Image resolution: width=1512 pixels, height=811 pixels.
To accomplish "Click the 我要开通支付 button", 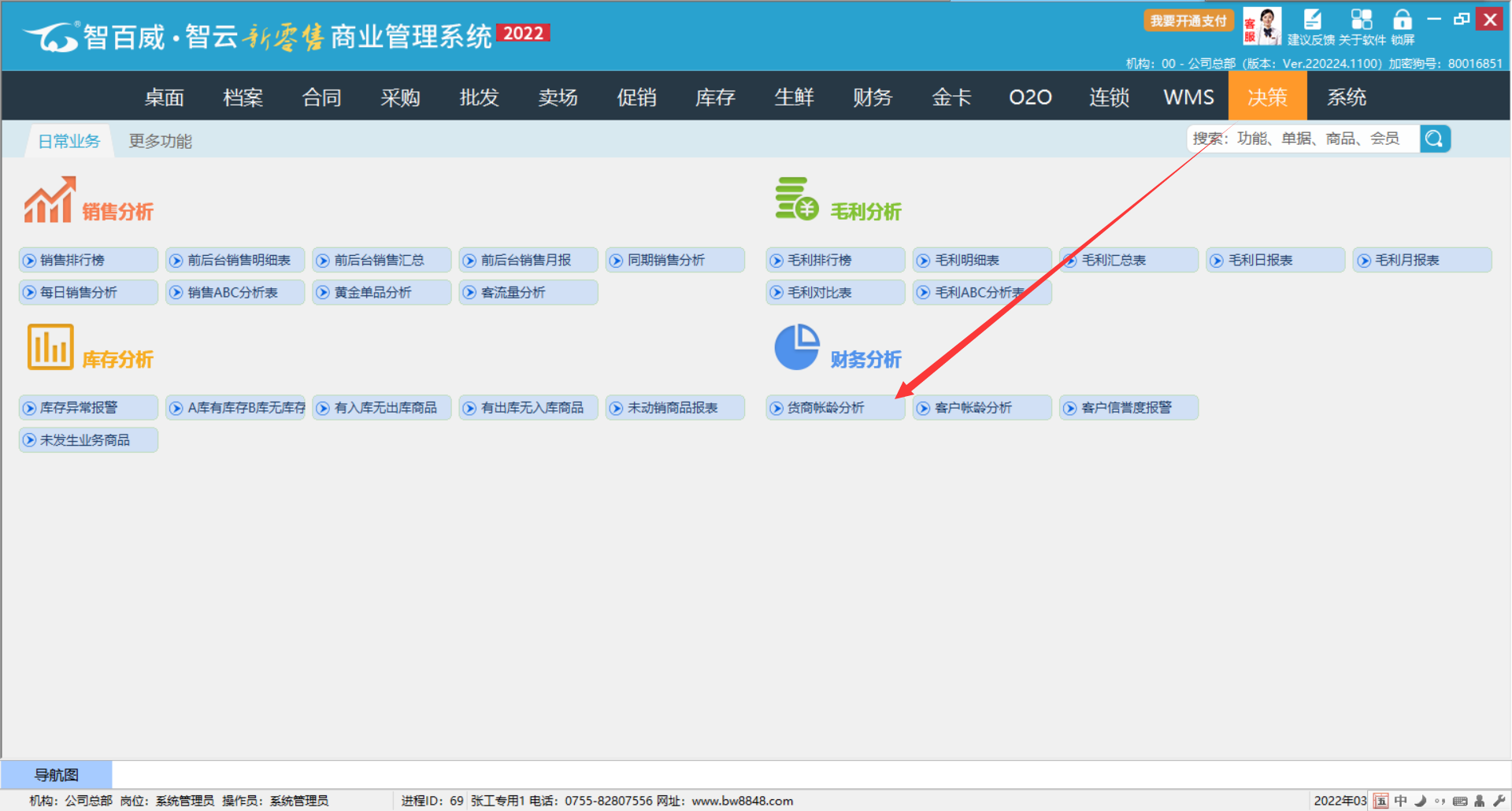I will 1188,20.
